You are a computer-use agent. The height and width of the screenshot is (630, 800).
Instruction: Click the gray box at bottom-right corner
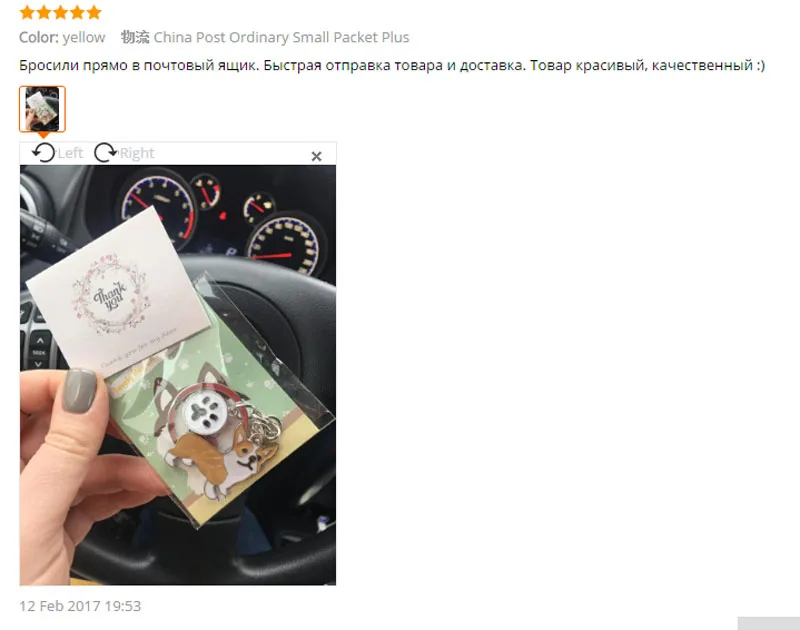pyautogui.click(x=768, y=623)
